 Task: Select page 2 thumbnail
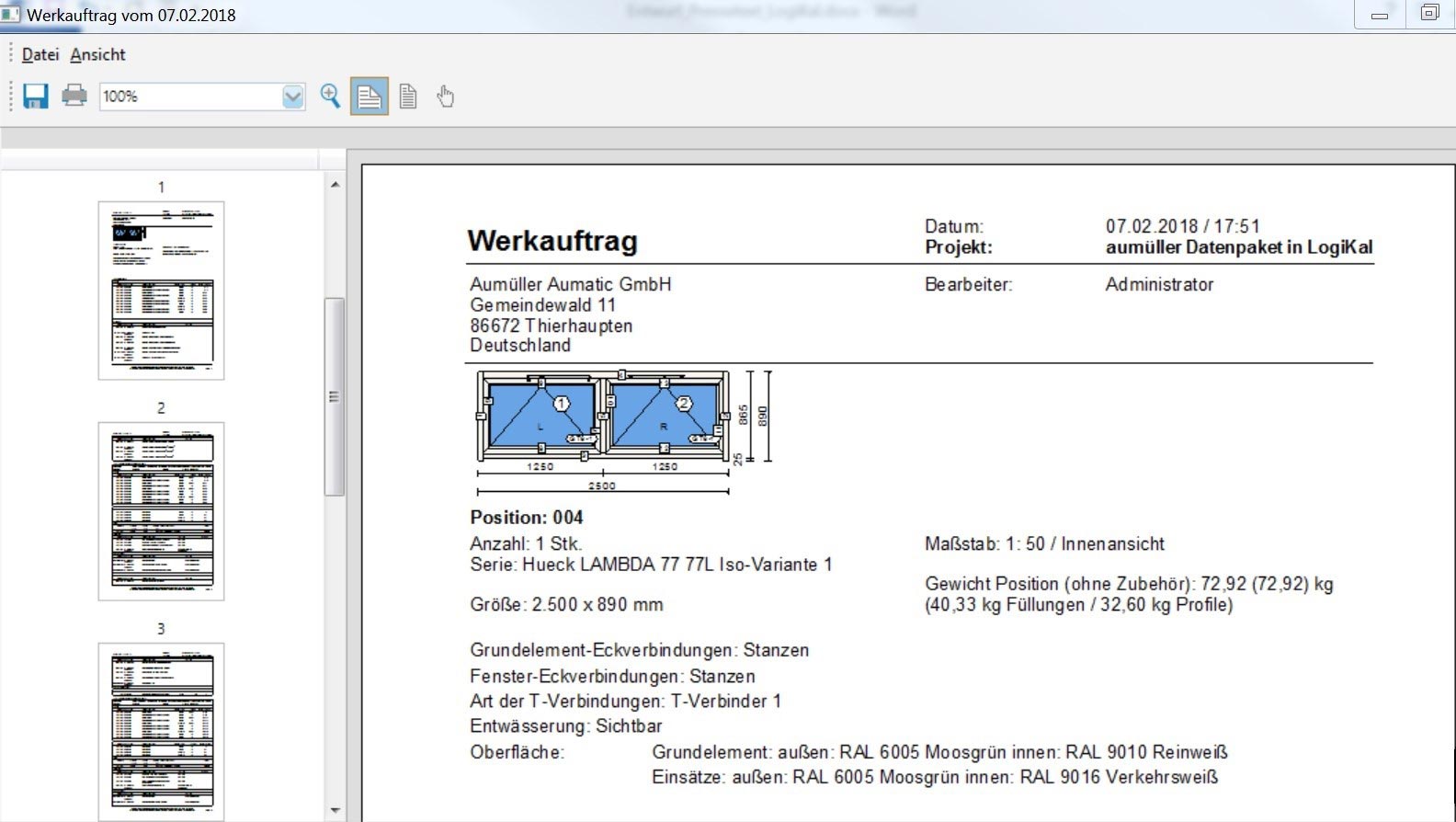(161, 510)
